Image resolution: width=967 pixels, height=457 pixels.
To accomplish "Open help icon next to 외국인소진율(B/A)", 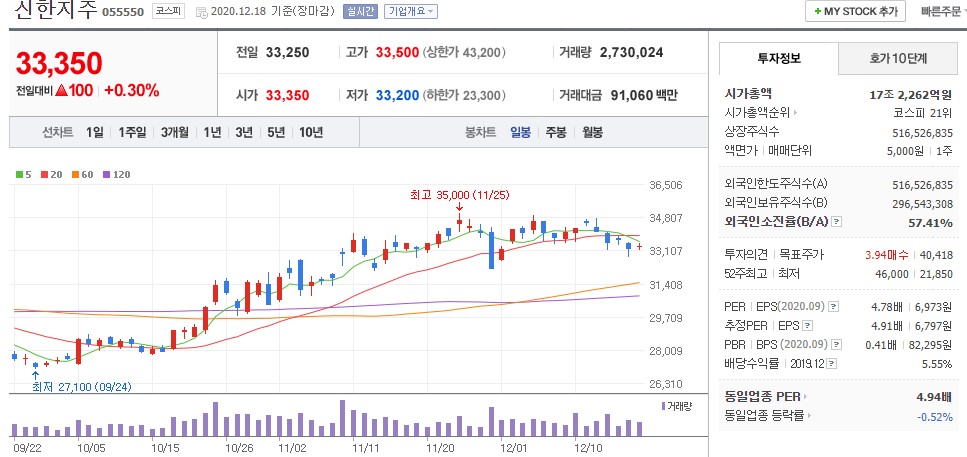I will pos(837,222).
